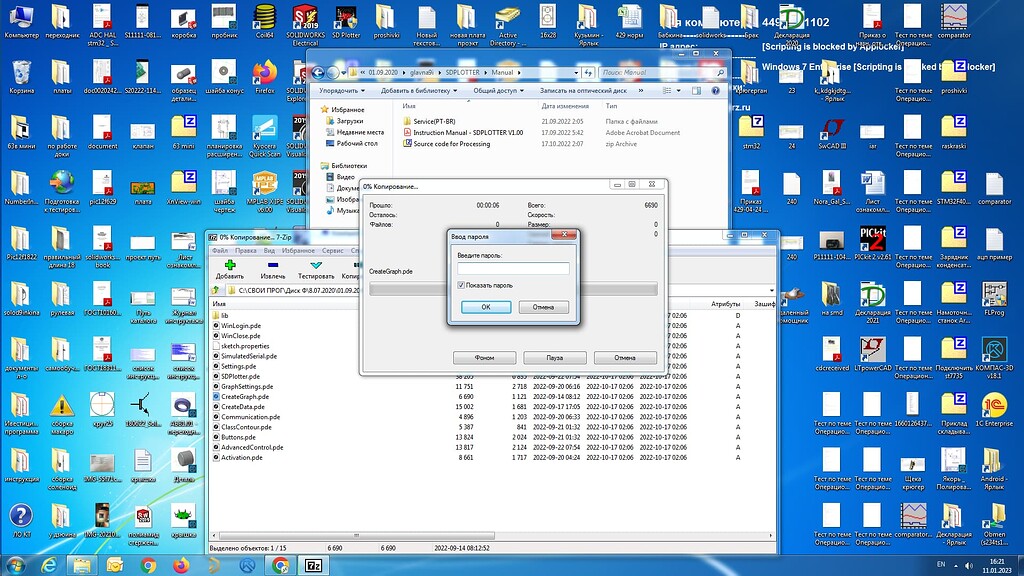The image size is (1024, 576).
Task: Click the Пауза button in copy dialog
Action: [x=554, y=357]
